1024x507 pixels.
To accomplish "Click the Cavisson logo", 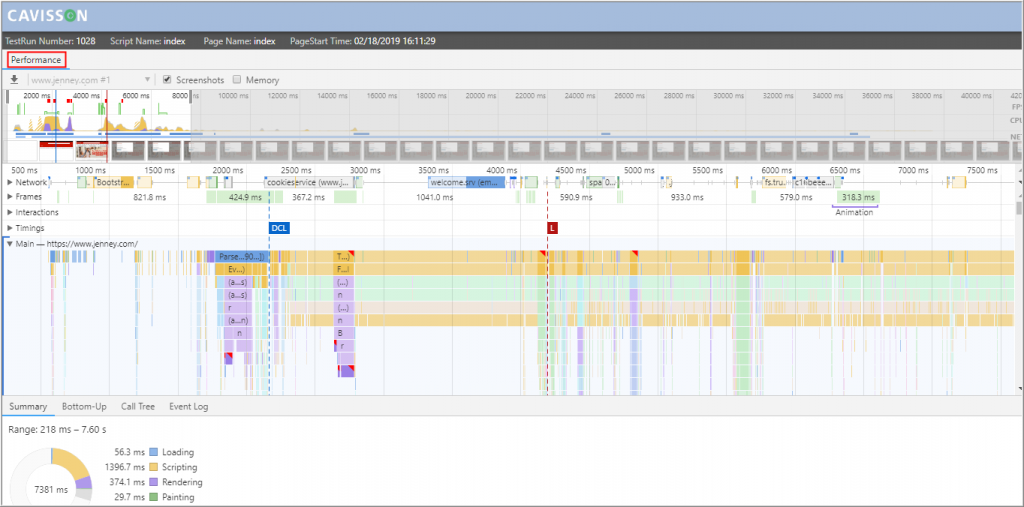I will click(x=47, y=16).
